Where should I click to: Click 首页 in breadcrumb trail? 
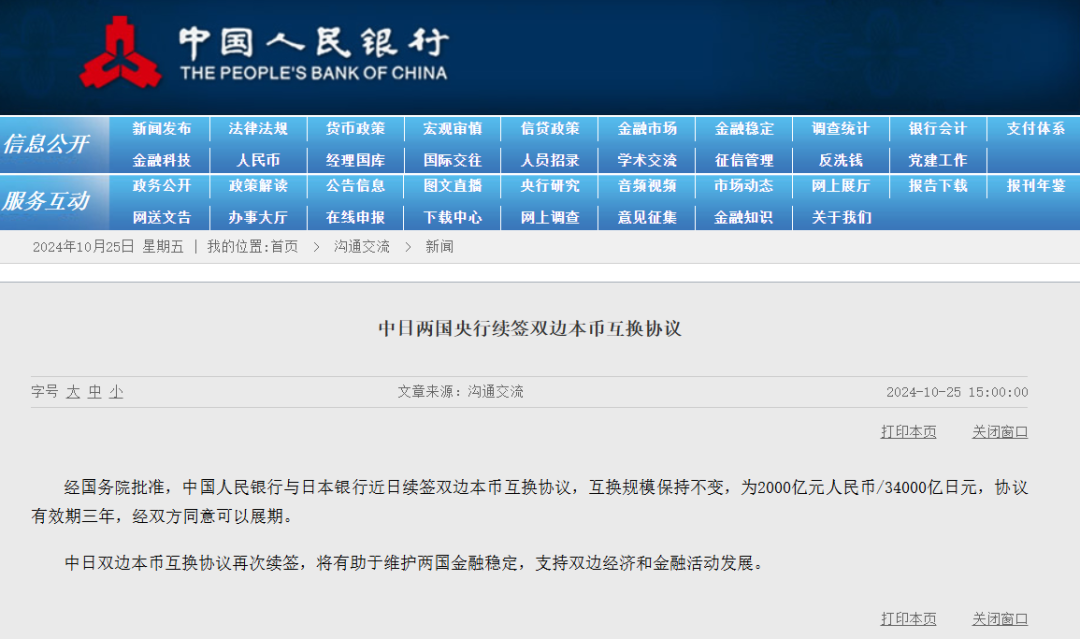tap(284, 247)
